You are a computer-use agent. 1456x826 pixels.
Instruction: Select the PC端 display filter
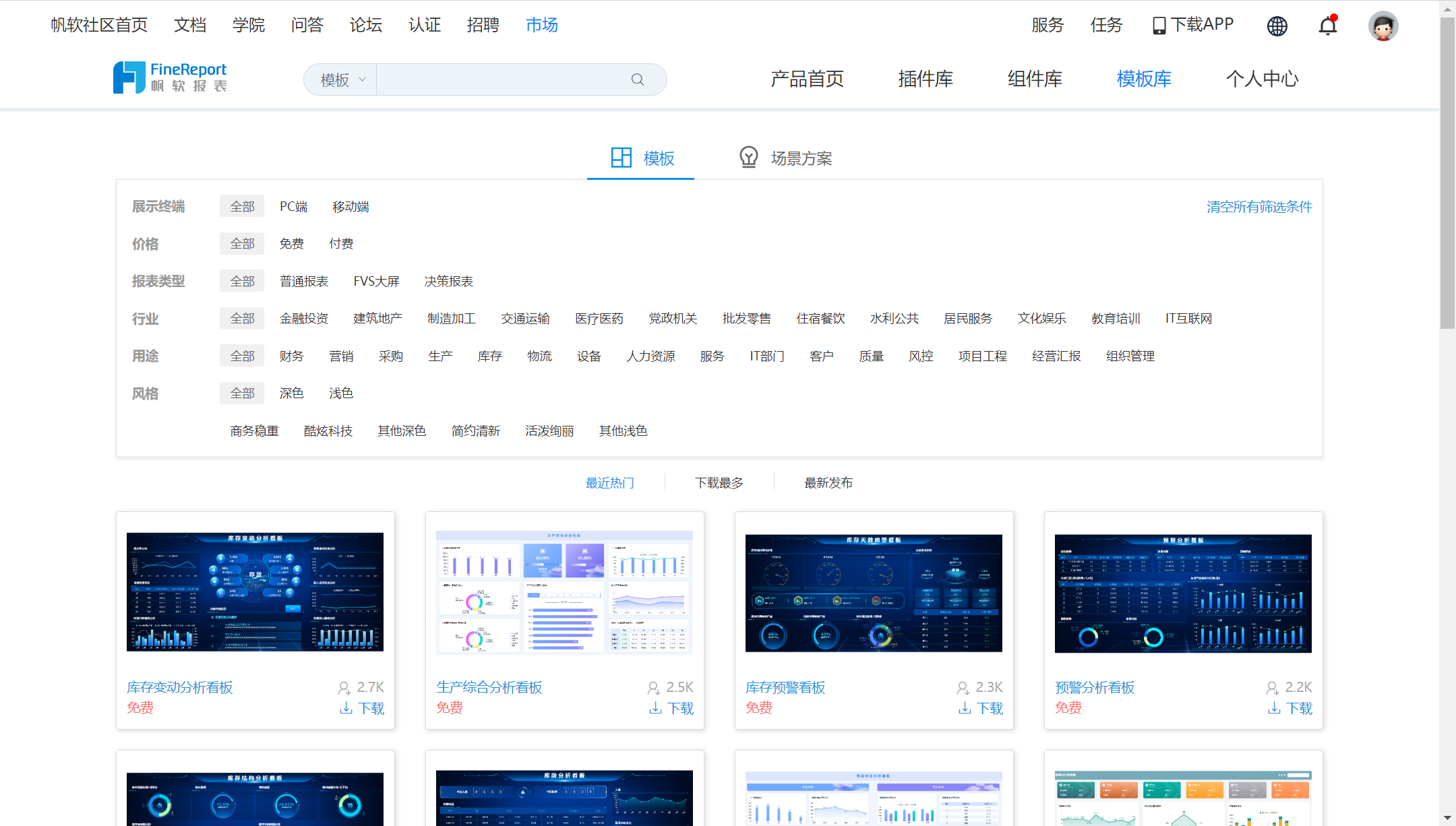(x=293, y=206)
